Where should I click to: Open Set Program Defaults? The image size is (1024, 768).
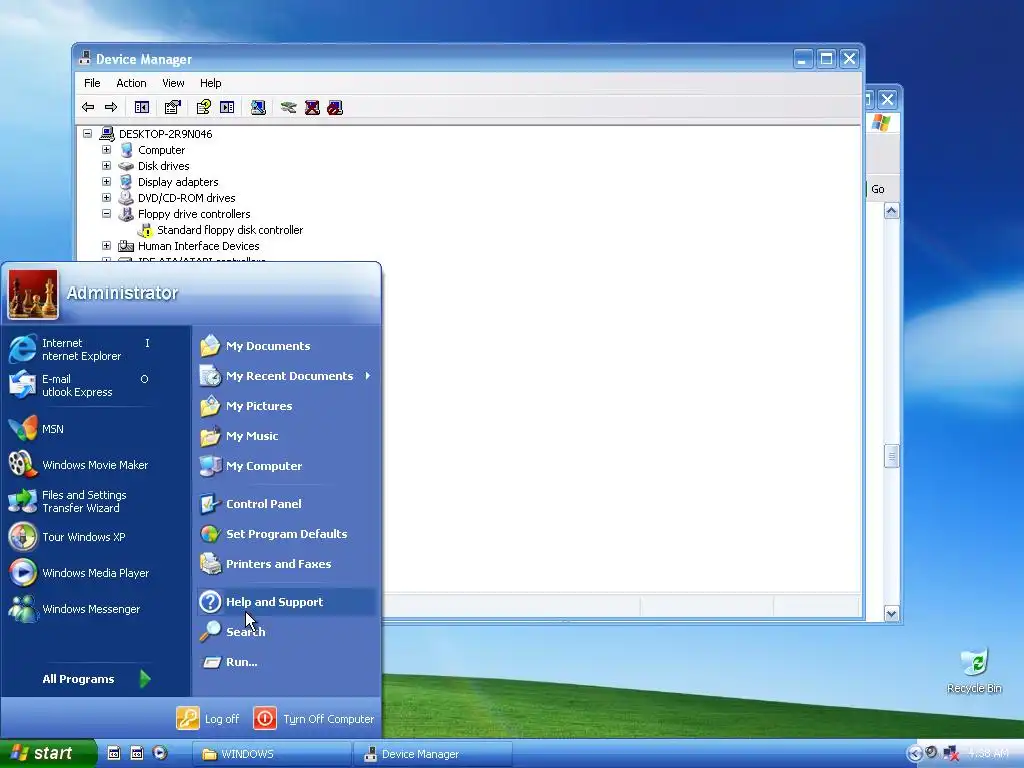286,534
